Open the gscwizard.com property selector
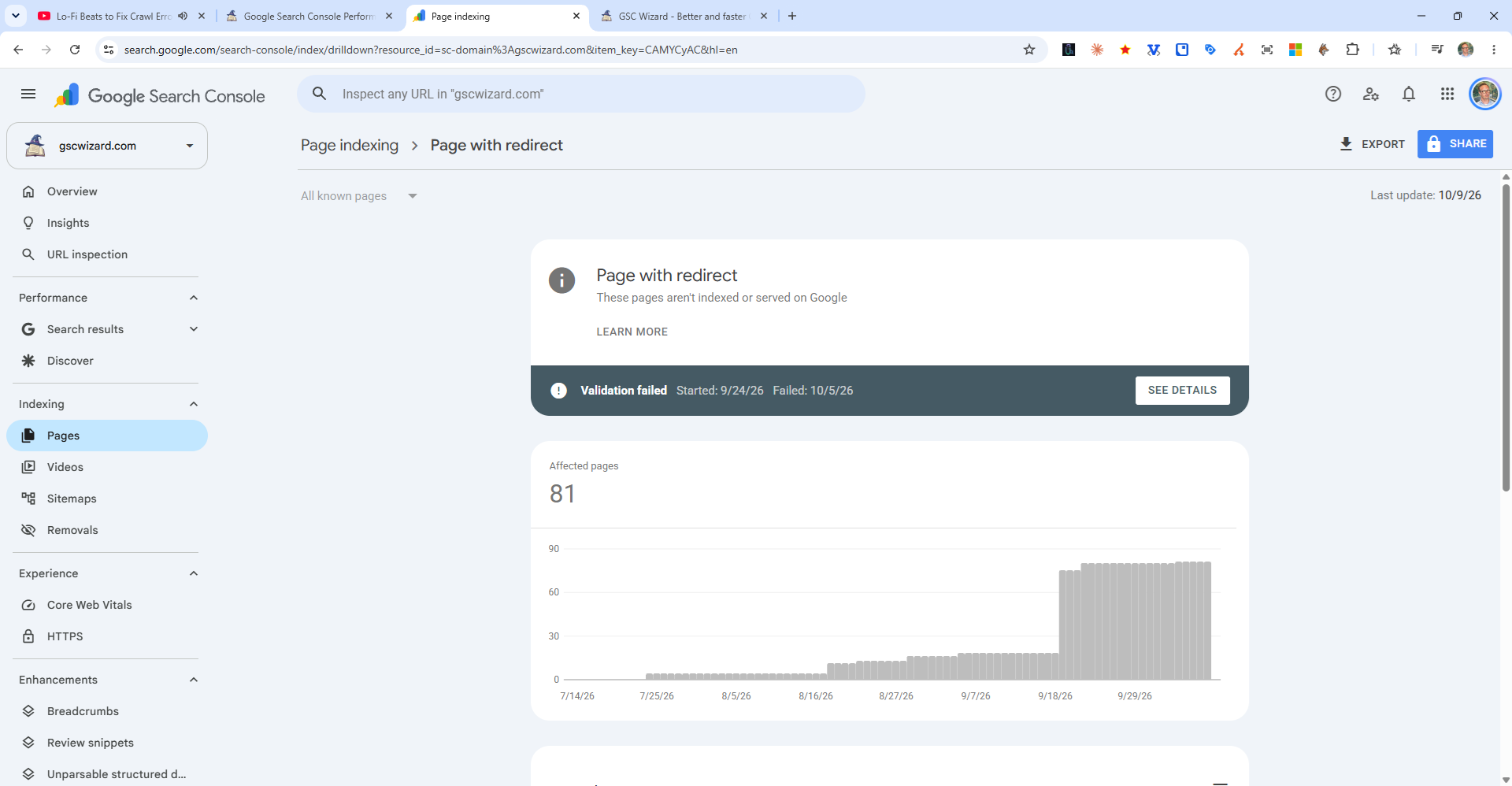Viewport: 1512px width, 786px height. (x=107, y=146)
